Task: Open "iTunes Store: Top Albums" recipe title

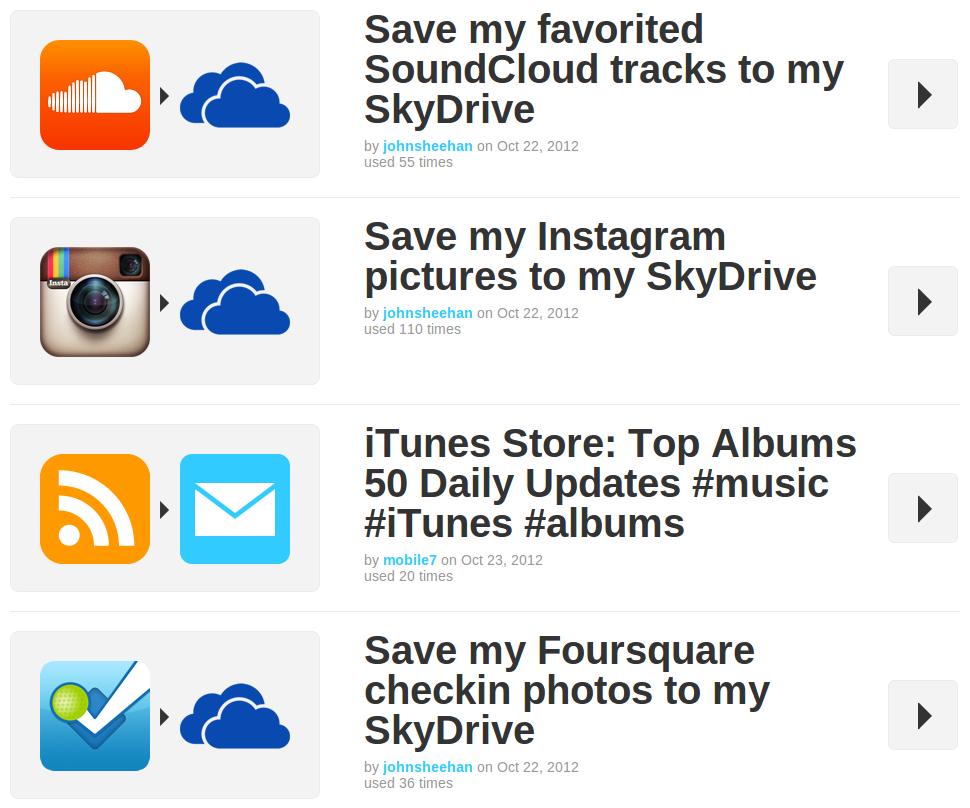Action: (x=610, y=483)
